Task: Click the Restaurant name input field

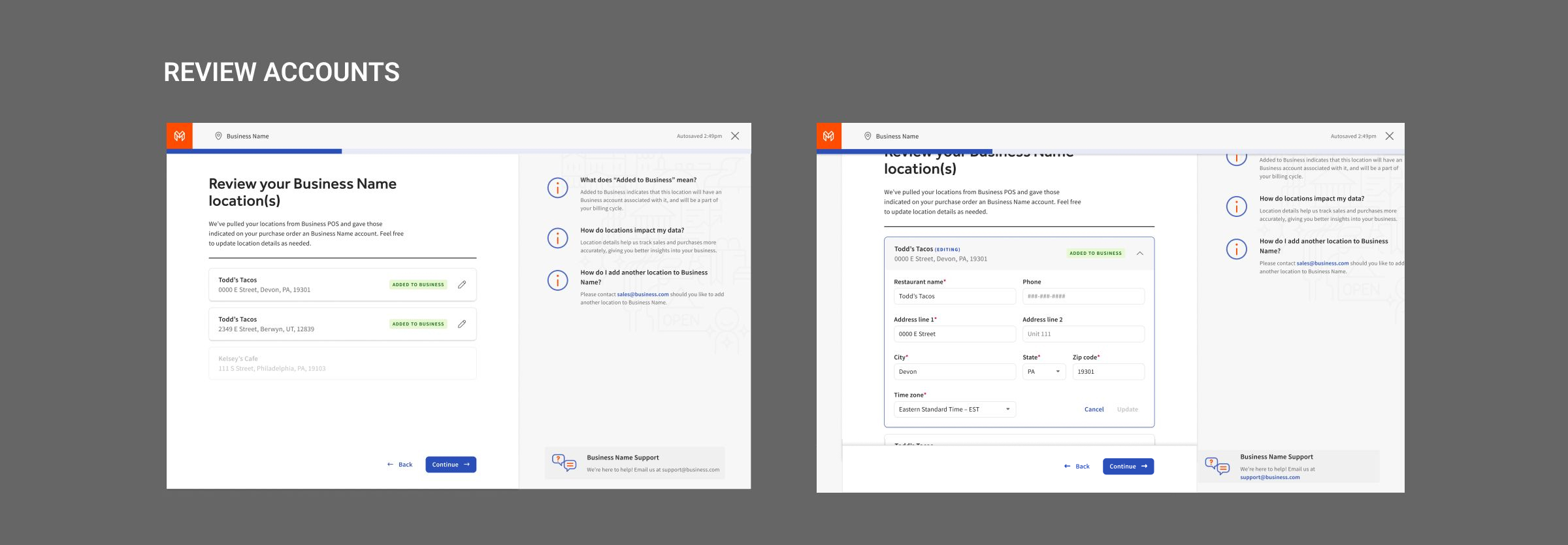Action: pyautogui.click(x=954, y=297)
